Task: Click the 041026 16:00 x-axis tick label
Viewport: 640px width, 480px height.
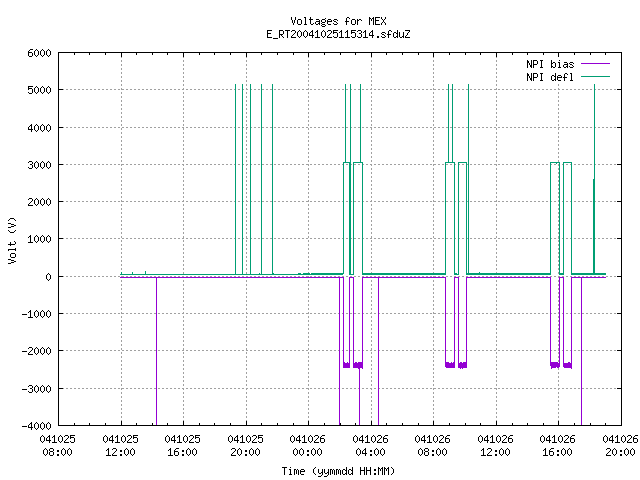Action: pos(557,445)
